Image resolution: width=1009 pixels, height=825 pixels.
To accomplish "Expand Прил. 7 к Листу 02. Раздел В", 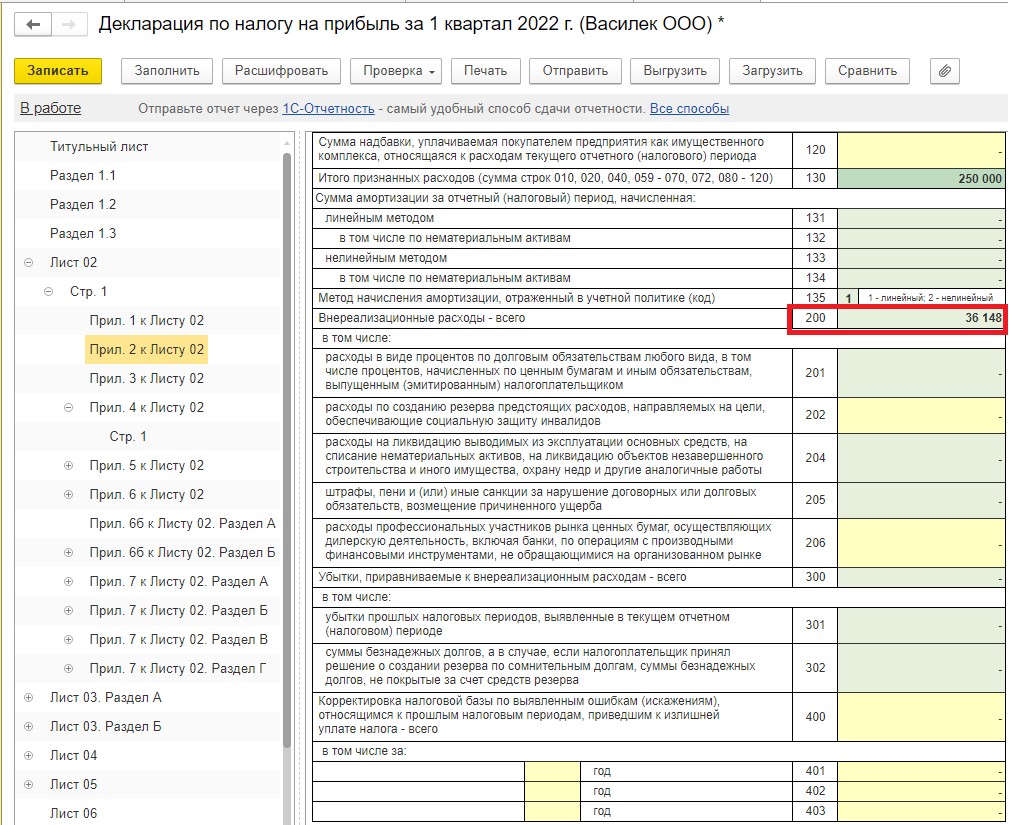I will coord(68,639).
